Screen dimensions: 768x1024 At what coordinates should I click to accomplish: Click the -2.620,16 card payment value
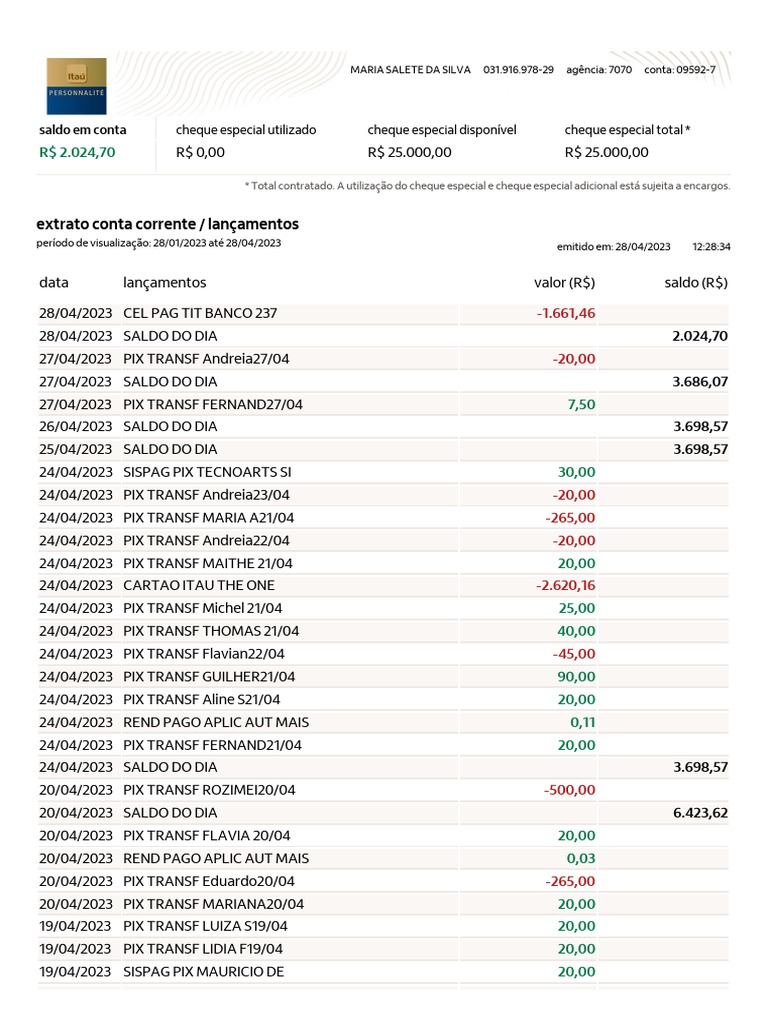coord(565,585)
